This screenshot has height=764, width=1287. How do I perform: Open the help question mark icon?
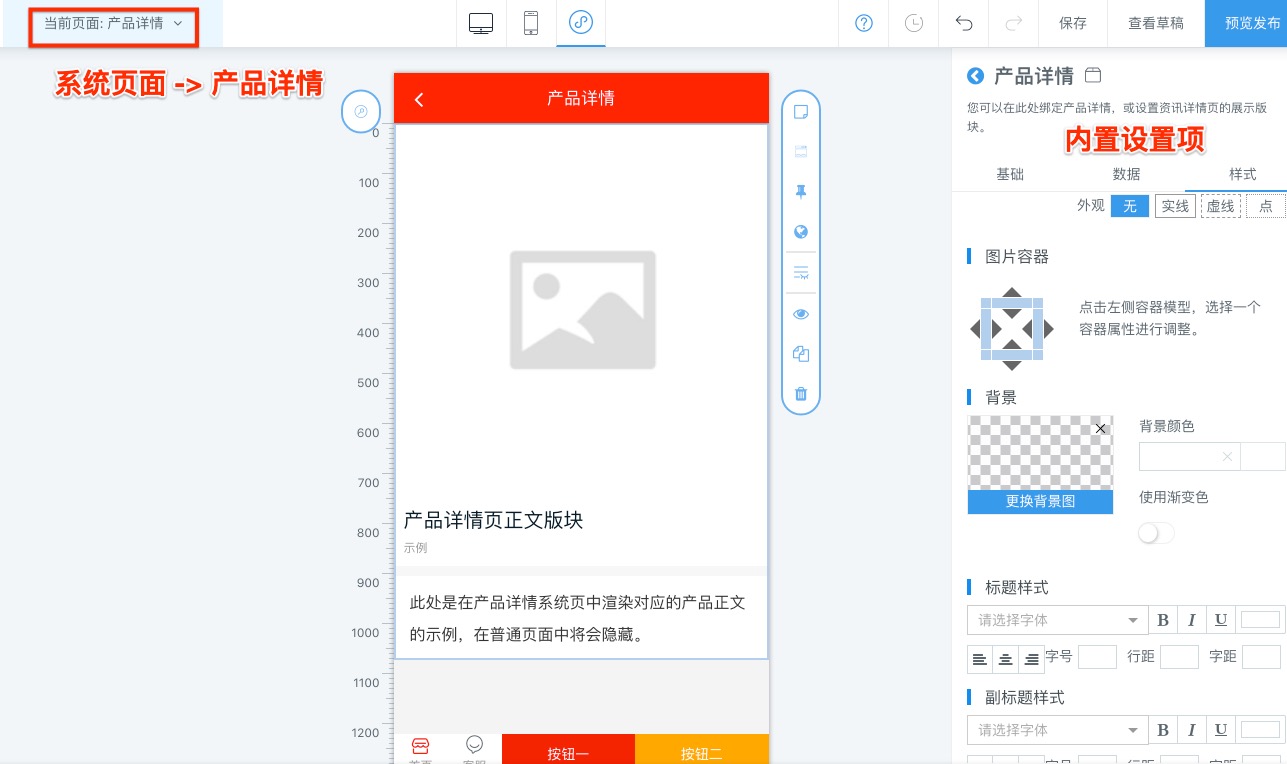click(x=864, y=23)
